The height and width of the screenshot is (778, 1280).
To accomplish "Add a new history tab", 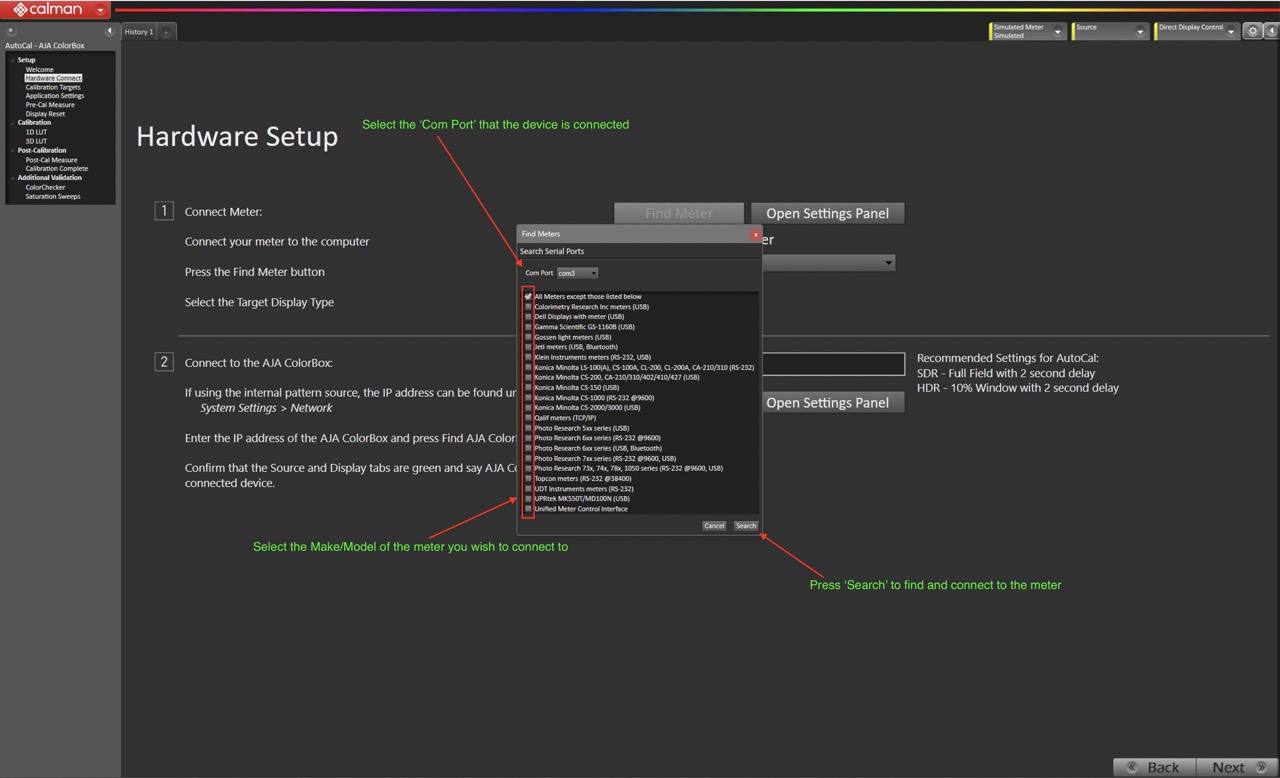I will coord(166,32).
